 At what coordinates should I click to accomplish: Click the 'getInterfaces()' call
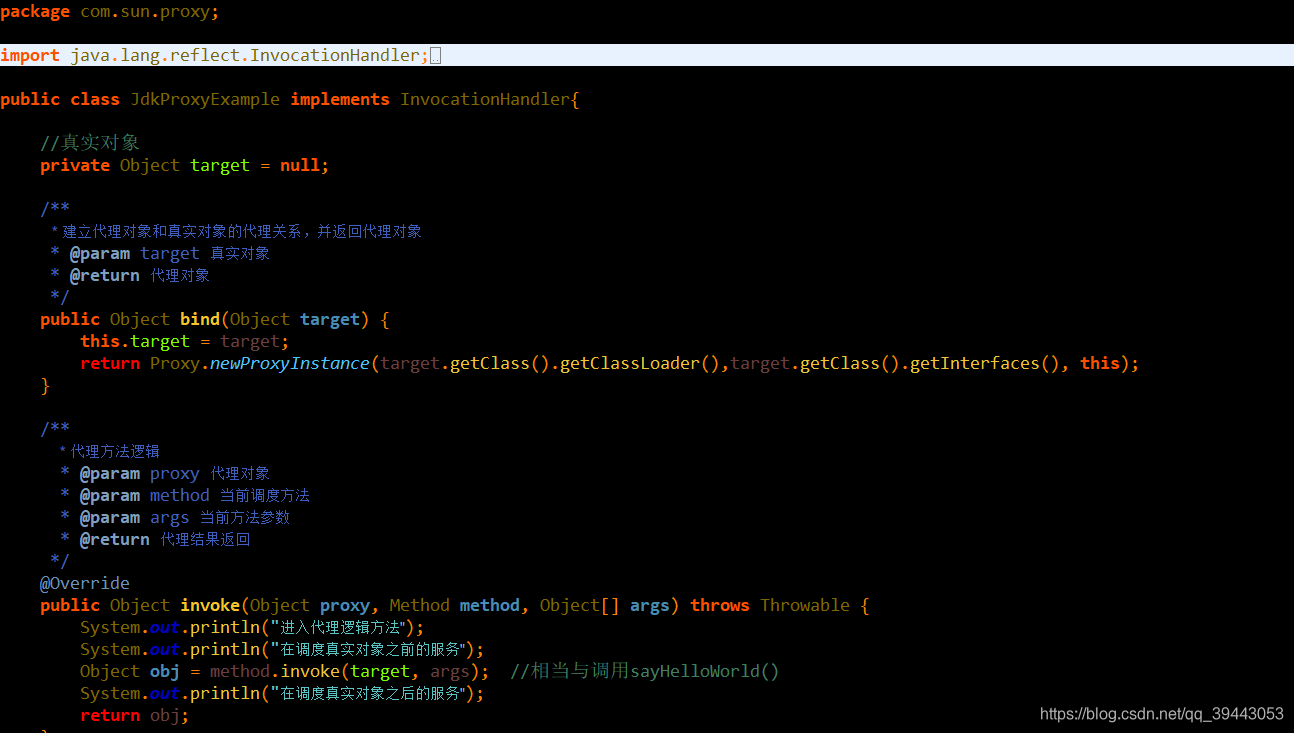[985, 363]
